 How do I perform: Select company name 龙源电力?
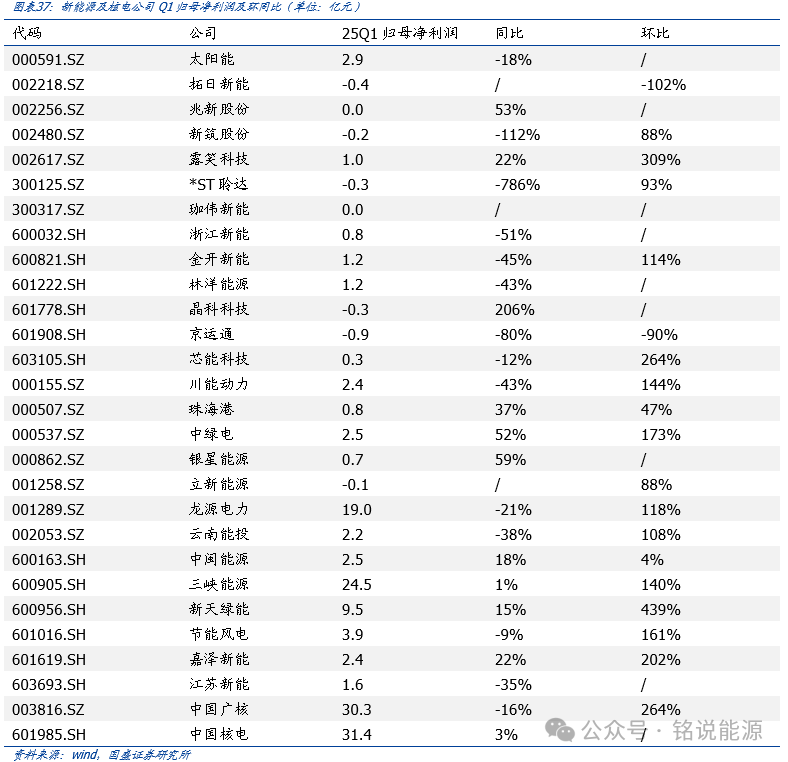point(219,510)
